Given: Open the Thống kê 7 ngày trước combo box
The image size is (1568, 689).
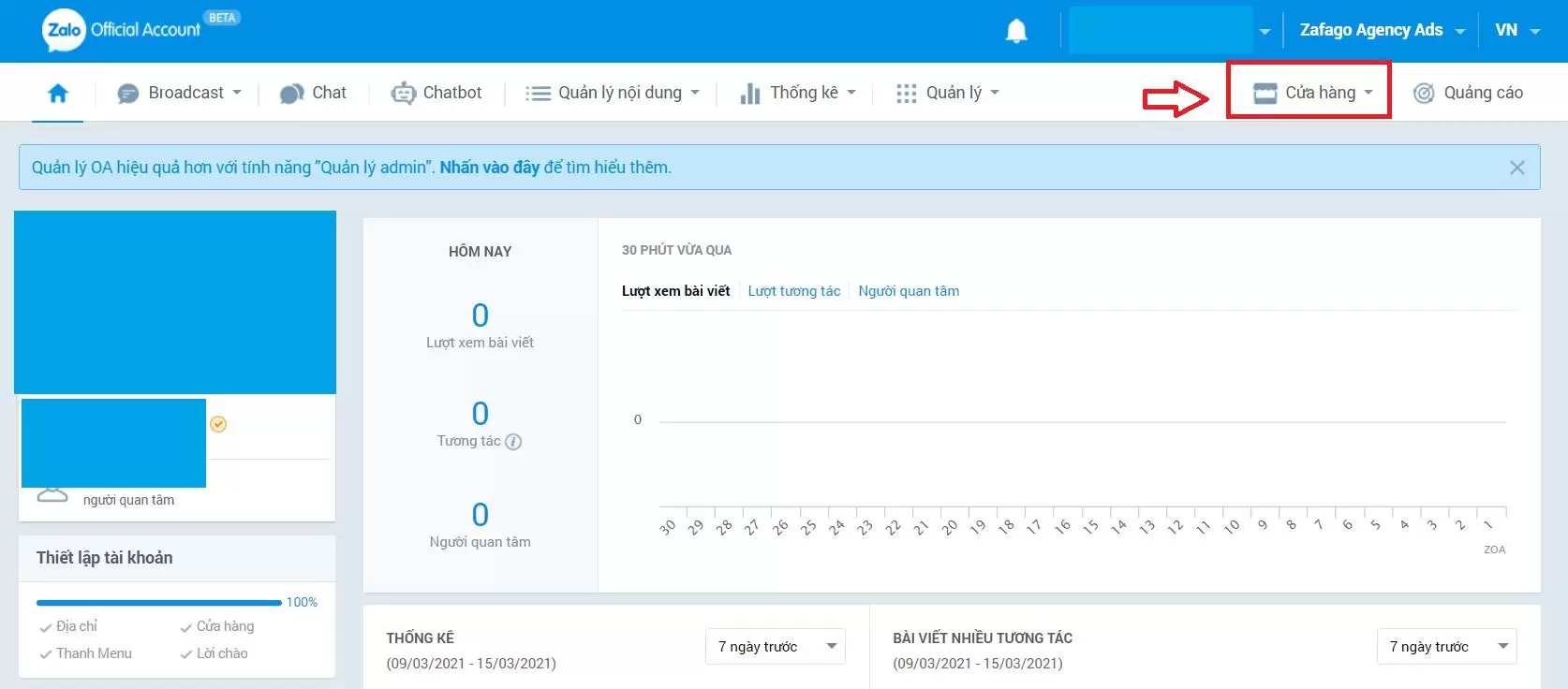Looking at the screenshot, I should 776,646.
